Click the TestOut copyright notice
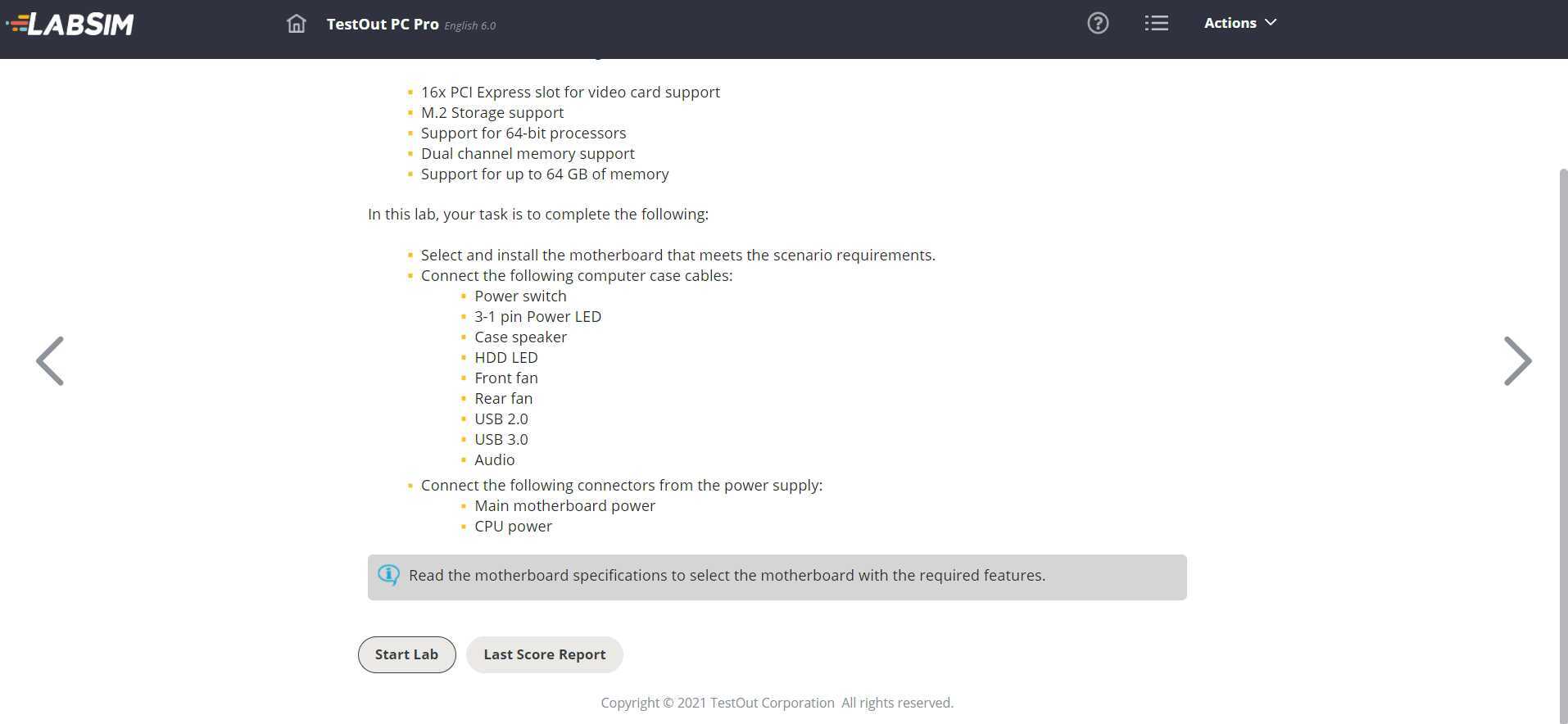The width and height of the screenshot is (1568, 724). (x=777, y=703)
